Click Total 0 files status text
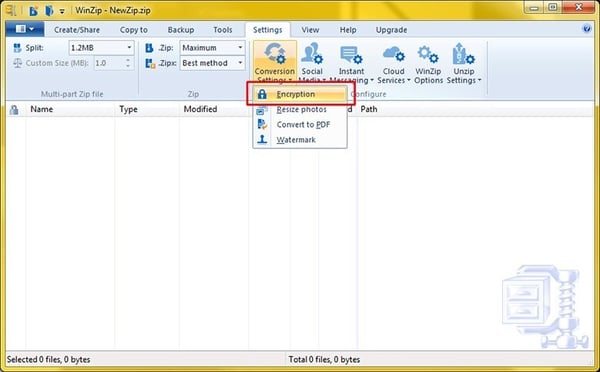 click(324, 359)
